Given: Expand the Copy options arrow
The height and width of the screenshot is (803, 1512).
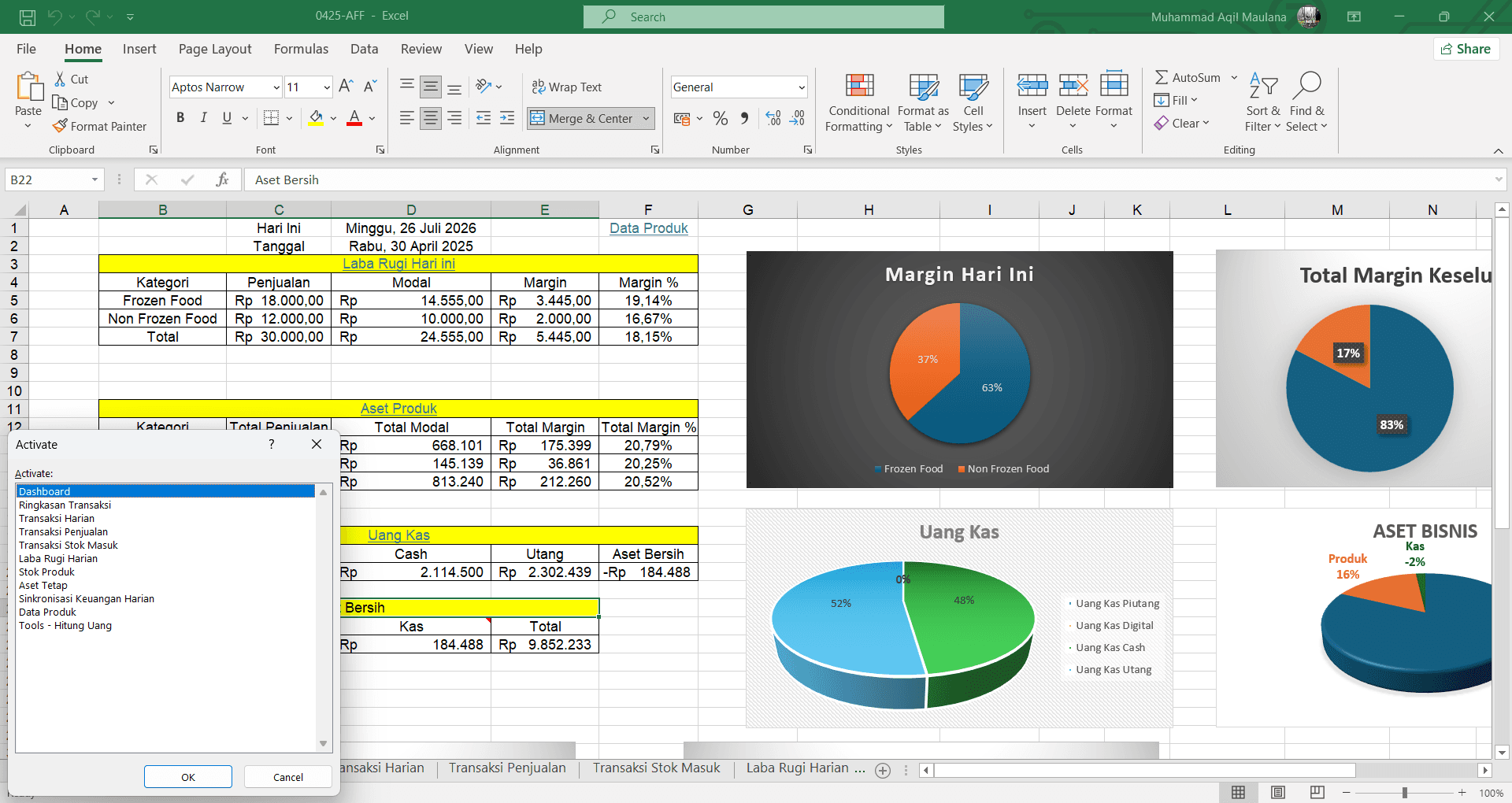Looking at the screenshot, I should (111, 103).
